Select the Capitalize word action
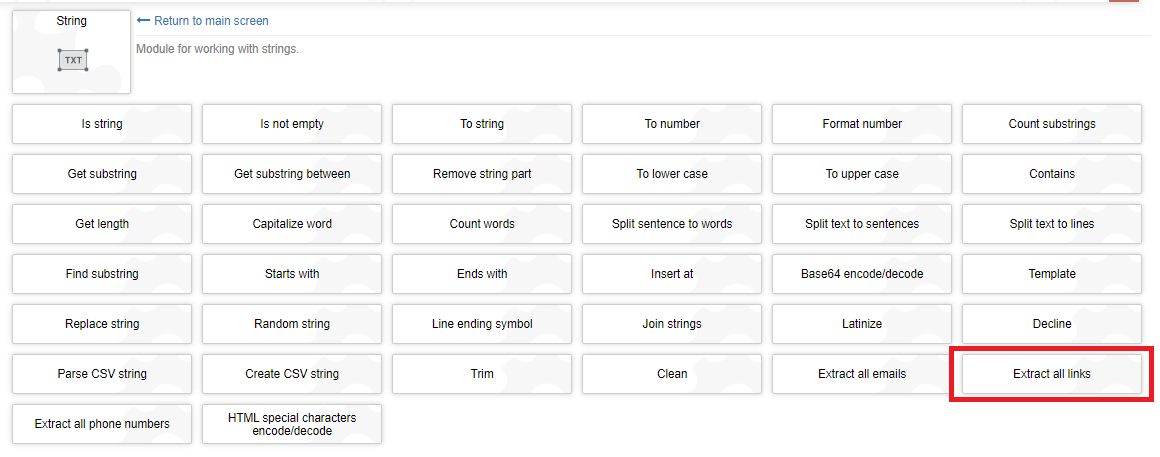Viewport: 1160px width, 457px height. (292, 224)
